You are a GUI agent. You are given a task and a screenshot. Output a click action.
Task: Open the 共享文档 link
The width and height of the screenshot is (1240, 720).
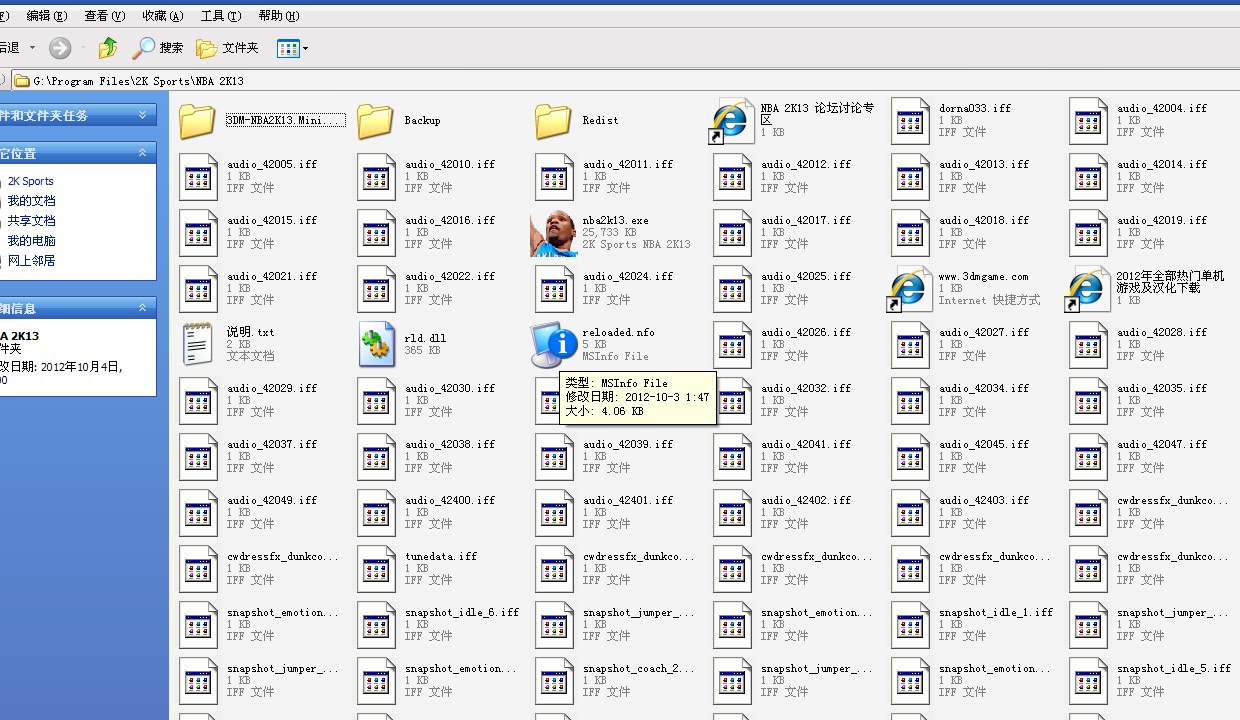tap(31, 221)
